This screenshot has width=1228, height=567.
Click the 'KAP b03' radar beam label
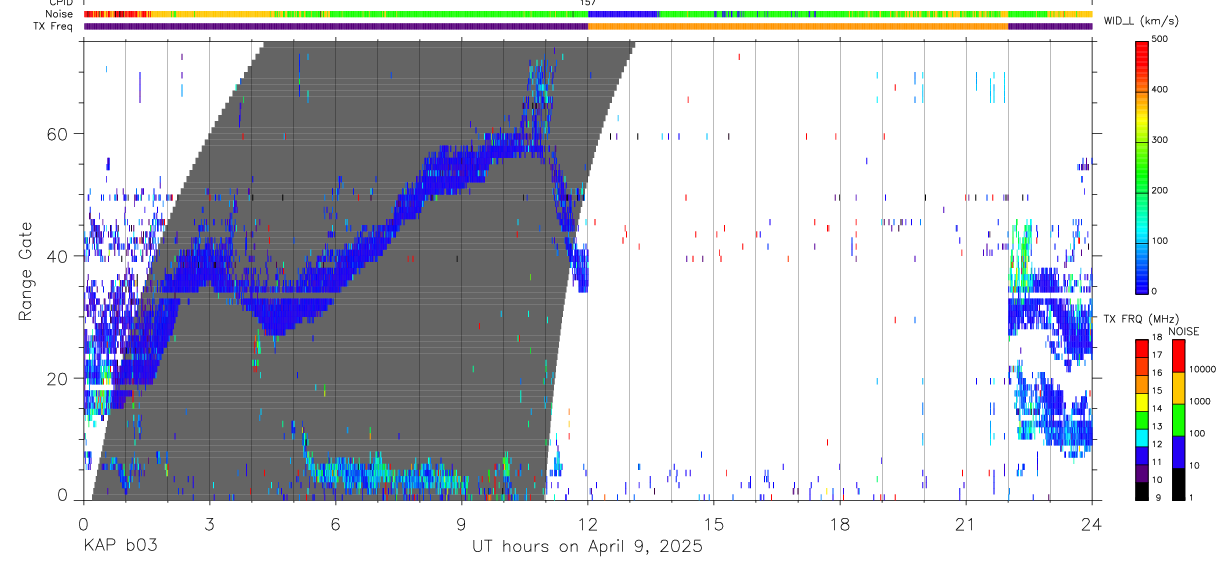pyautogui.click(x=119, y=547)
